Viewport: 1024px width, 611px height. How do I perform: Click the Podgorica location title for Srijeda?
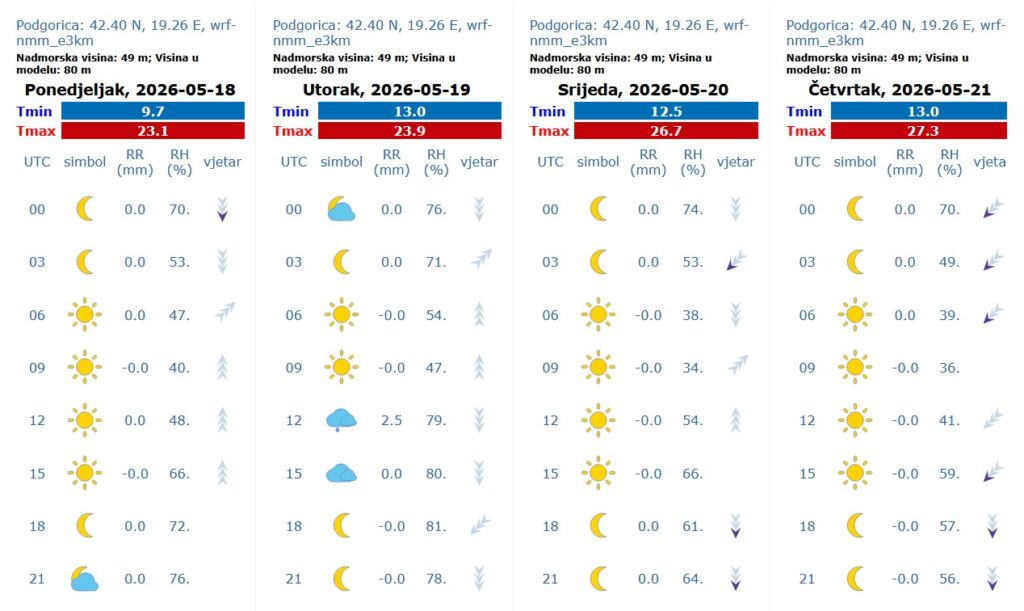639,33
